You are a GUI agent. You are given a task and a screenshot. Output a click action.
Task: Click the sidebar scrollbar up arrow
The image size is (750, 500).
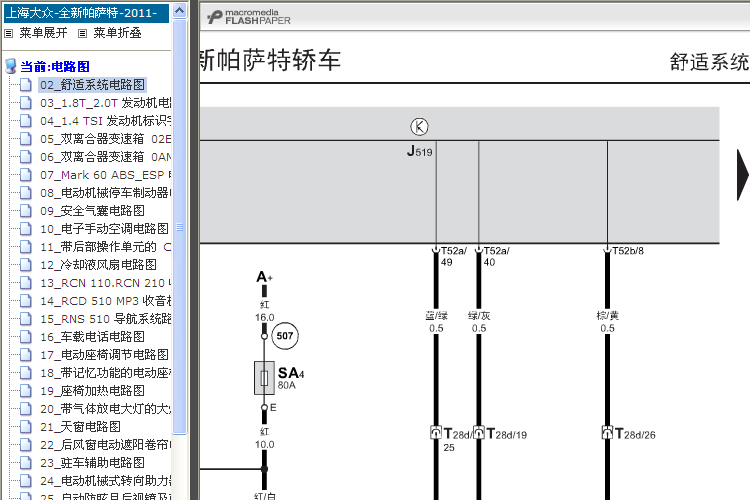click(179, 11)
